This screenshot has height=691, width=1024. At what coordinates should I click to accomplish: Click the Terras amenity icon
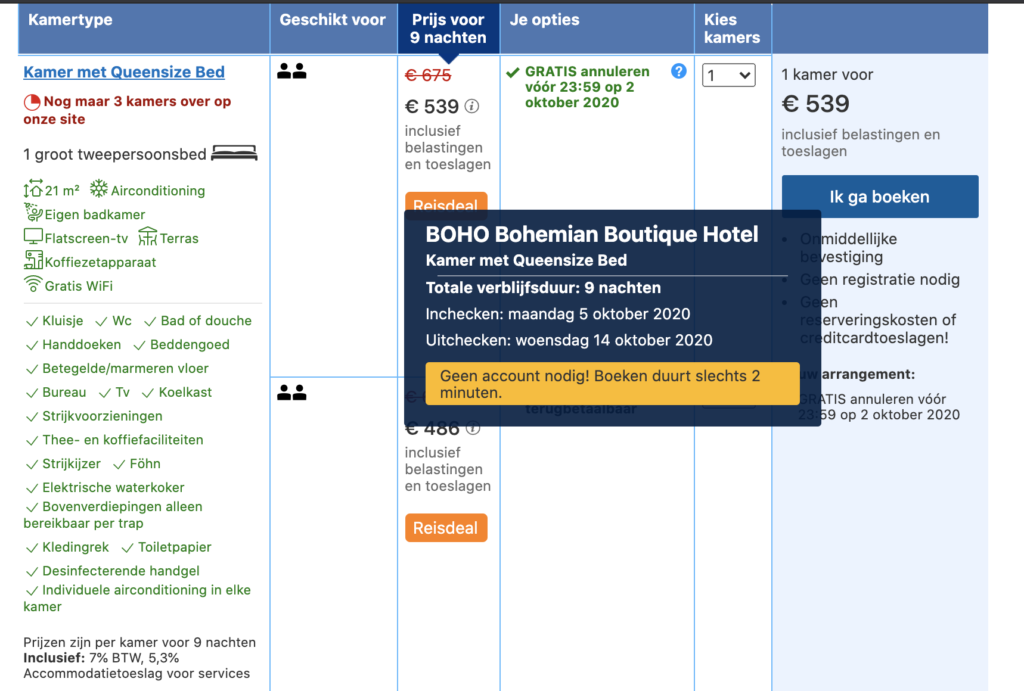coord(148,236)
